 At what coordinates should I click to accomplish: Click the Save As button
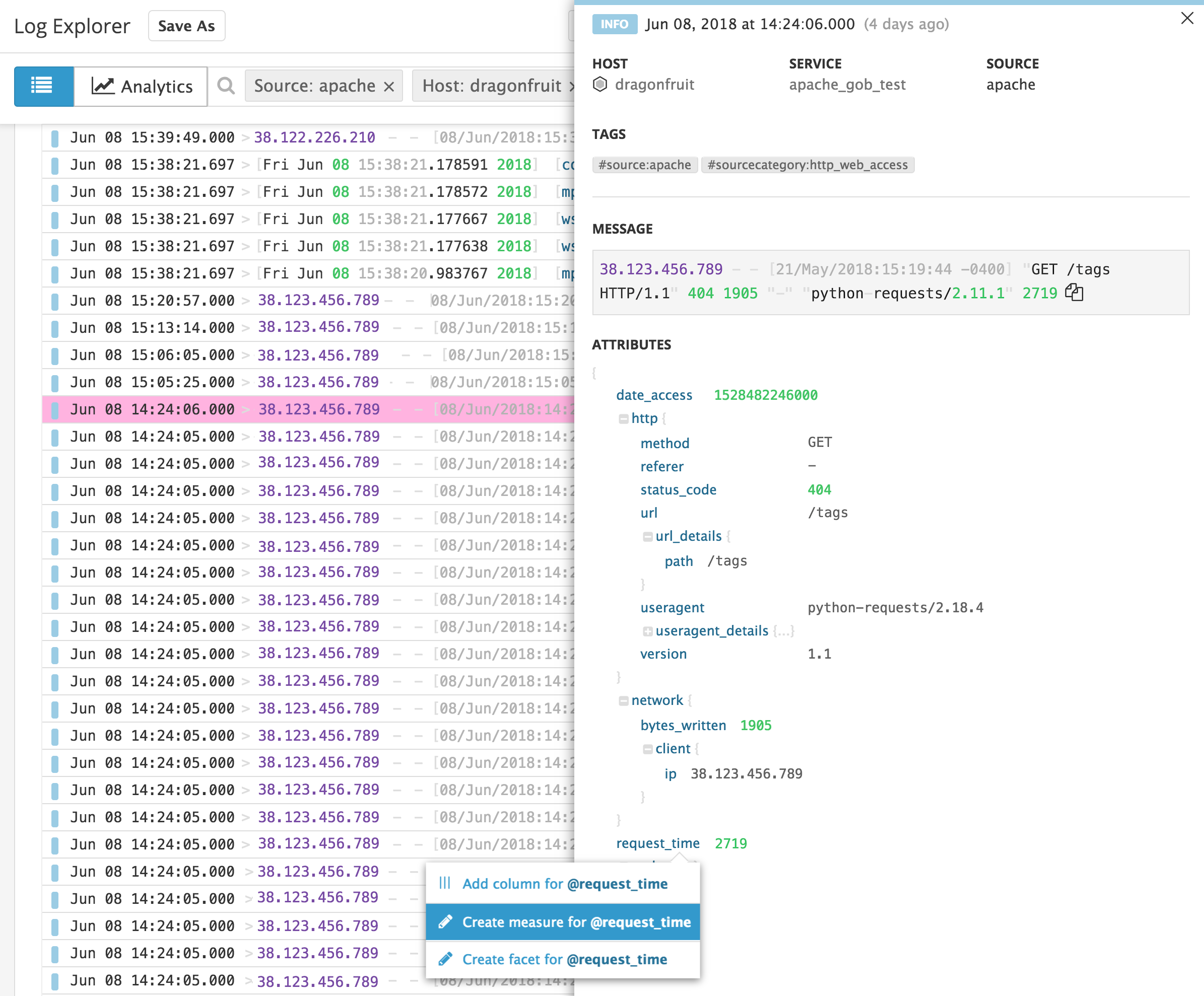[186, 25]
